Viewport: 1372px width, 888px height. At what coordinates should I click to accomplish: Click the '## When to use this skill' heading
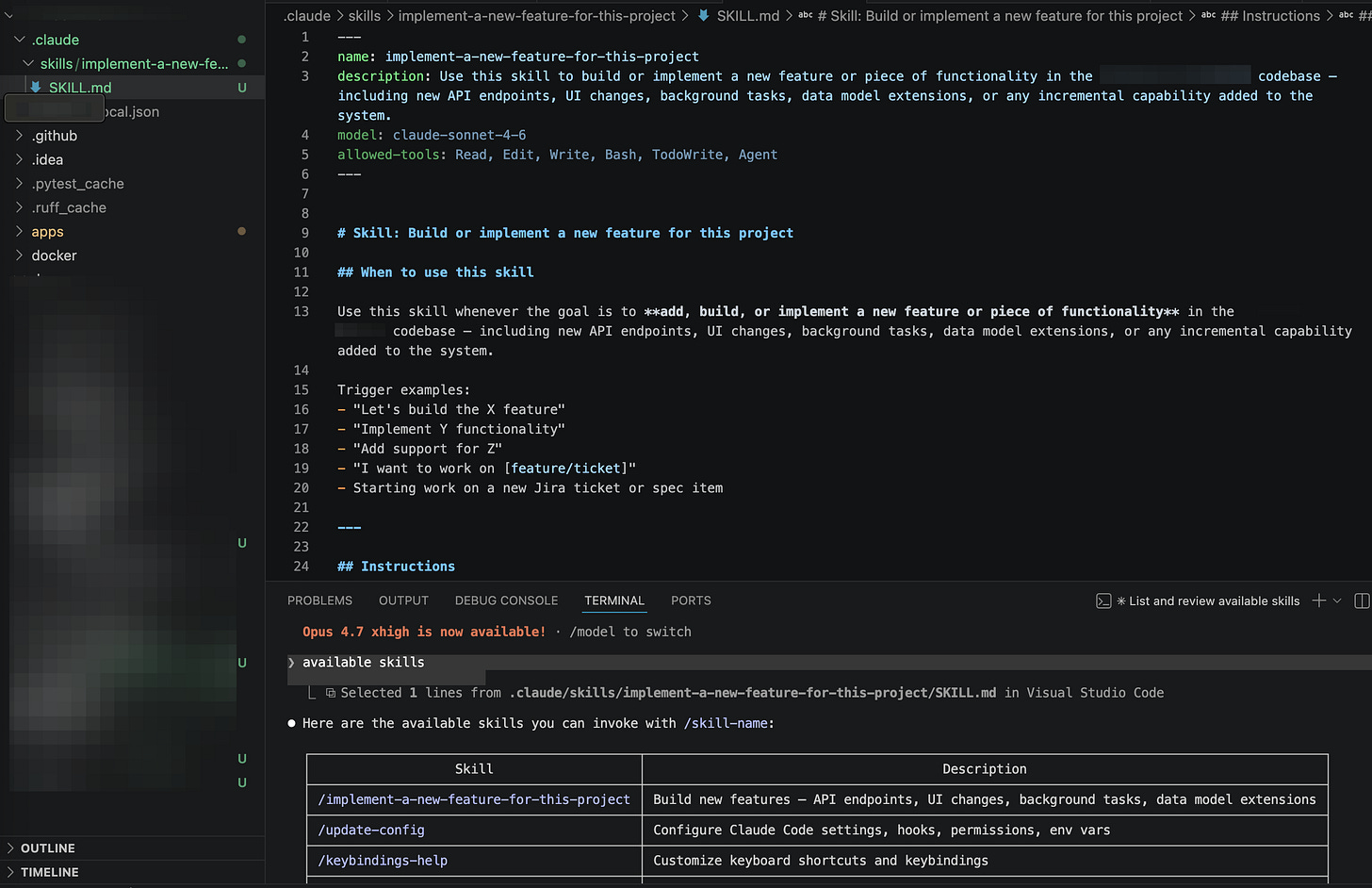(435, 272)
